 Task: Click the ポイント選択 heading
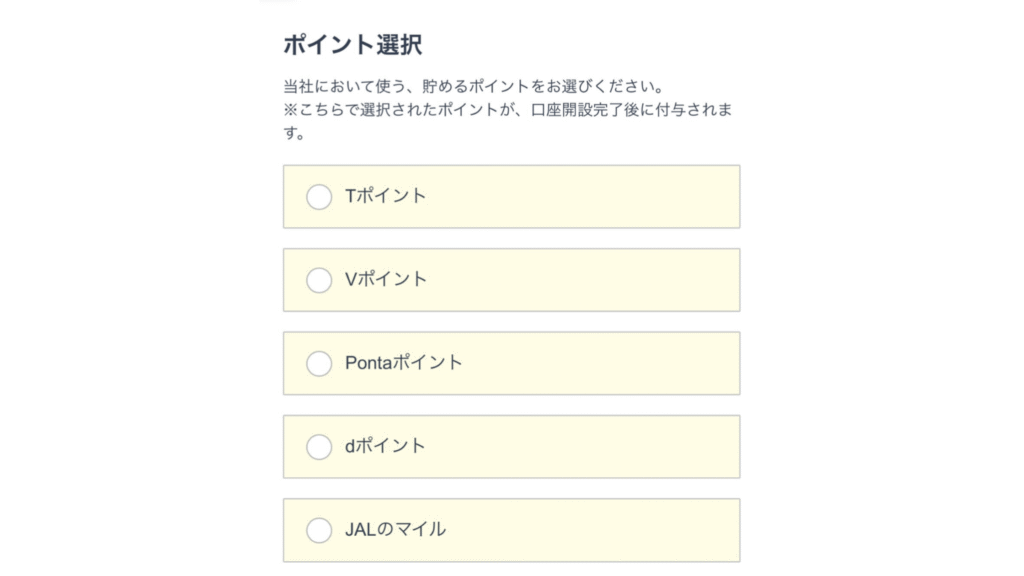[353, 45]
